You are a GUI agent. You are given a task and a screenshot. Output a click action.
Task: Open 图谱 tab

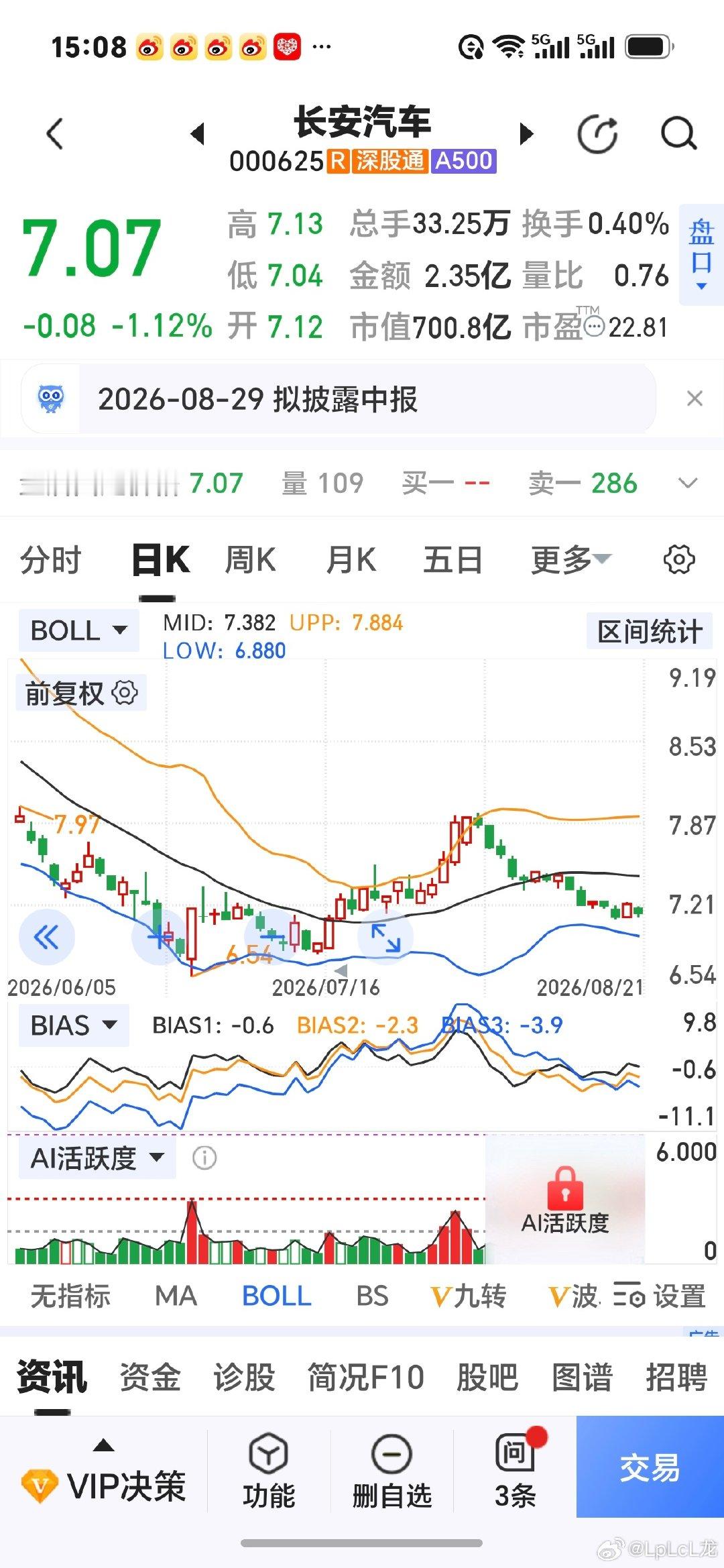pyautogui.click(x=582, y=1377)
